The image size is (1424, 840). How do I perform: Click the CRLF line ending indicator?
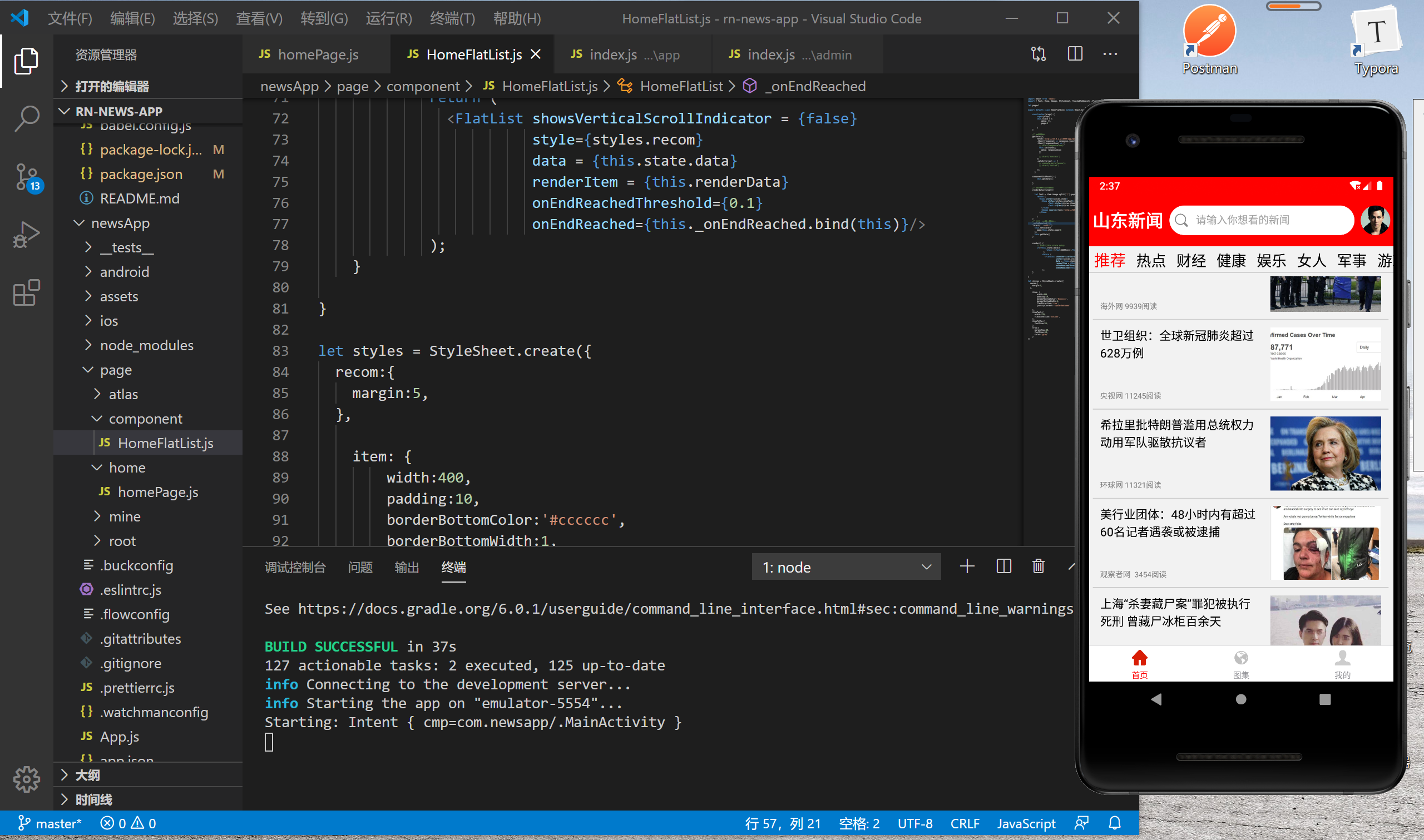(x=965, y=823)
